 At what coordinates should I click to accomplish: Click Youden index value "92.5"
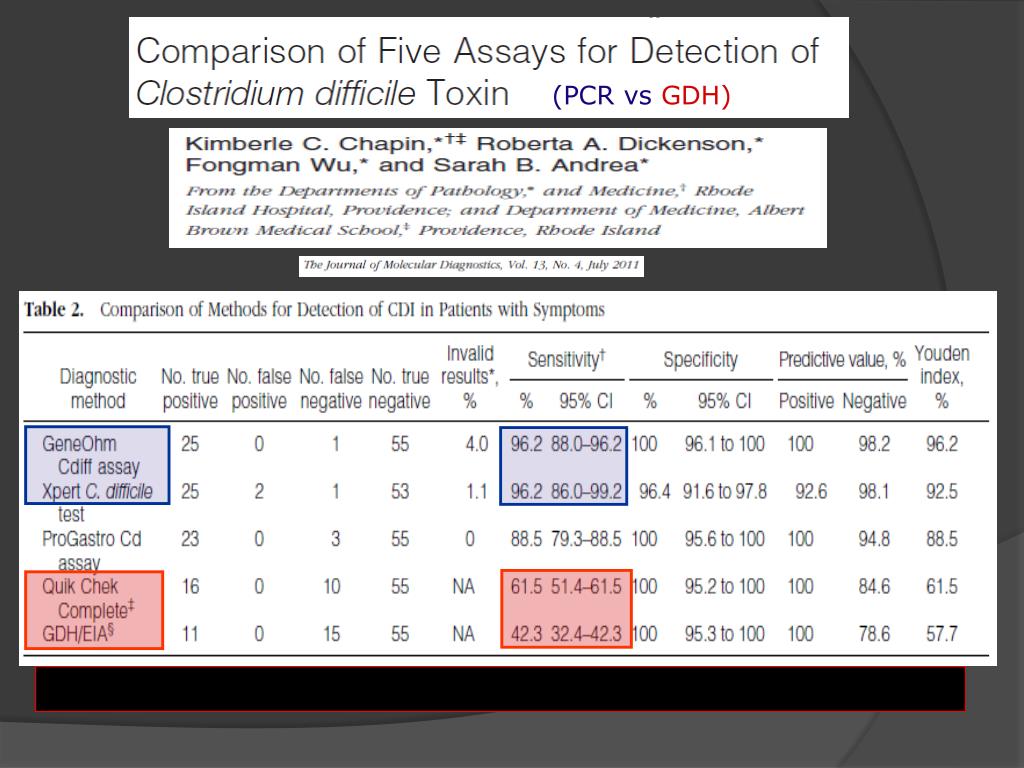(x=942, y=491)
